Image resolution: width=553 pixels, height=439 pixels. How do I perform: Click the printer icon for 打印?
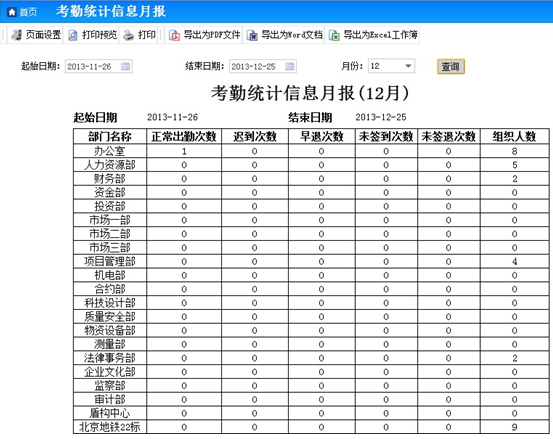coord(128,35)
